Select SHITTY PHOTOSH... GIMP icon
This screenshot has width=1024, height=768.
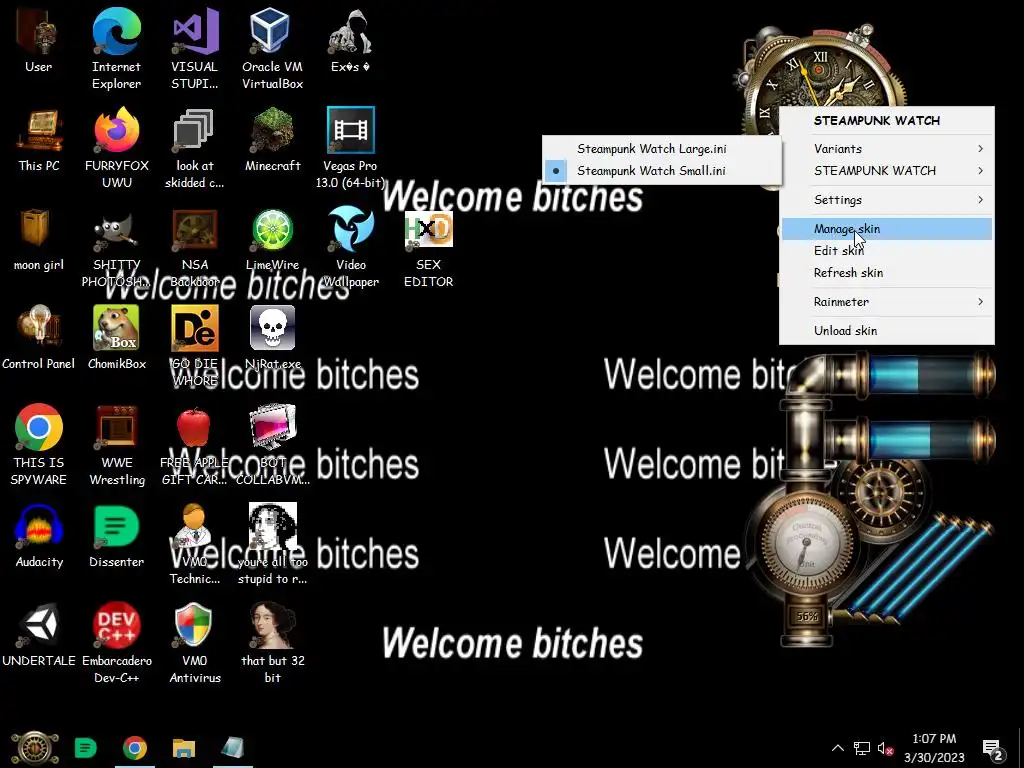pos(116,248)
